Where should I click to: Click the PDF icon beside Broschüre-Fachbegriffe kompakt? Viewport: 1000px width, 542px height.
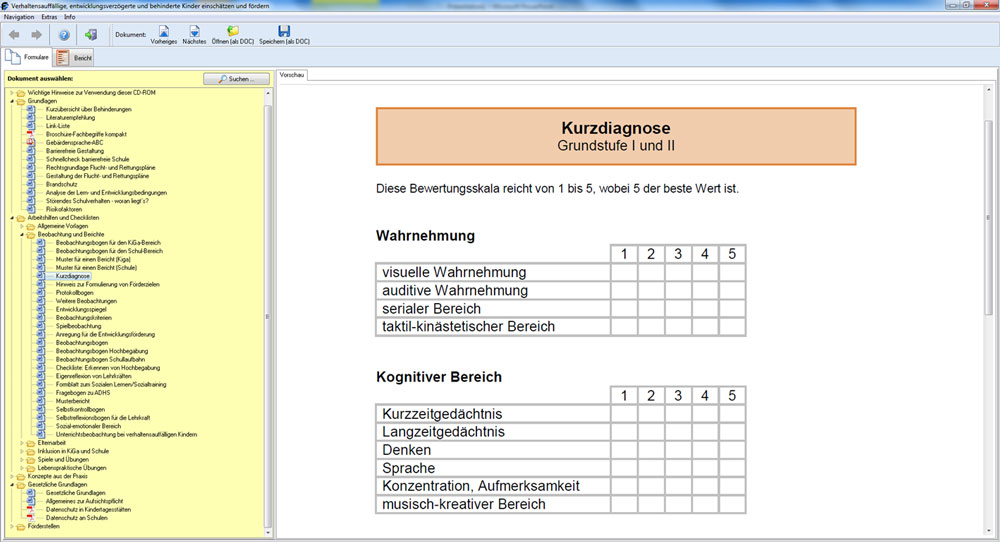pyautogui.click(x=31, y=134)
